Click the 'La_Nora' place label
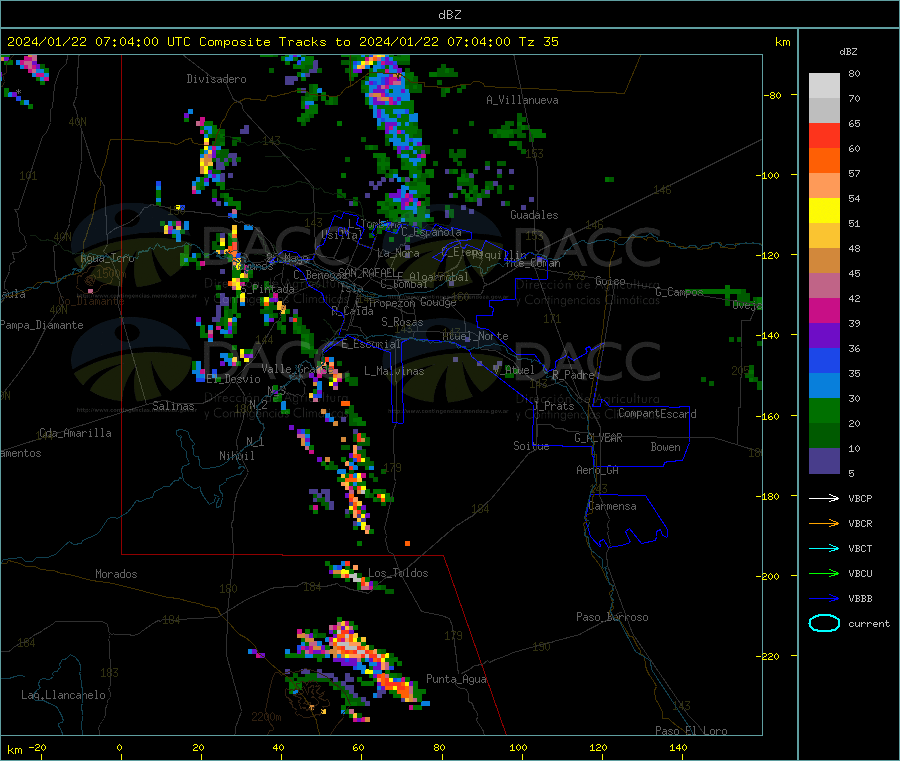 pos(398,253)
